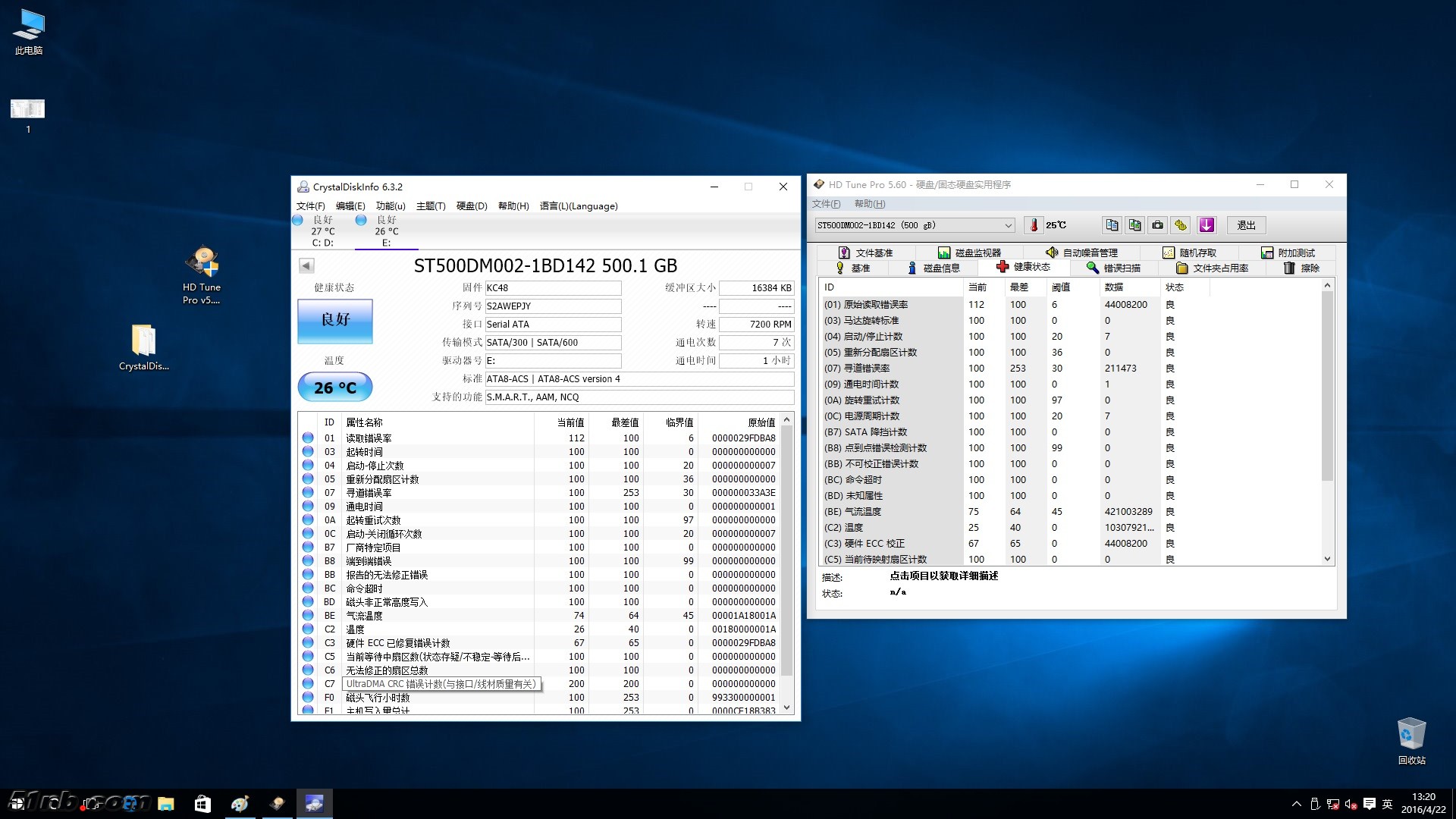This screenshot has width=1456, height=819.
Task: Switch to the 错误扫描 tab
Action: click(x=1113, y=268)
